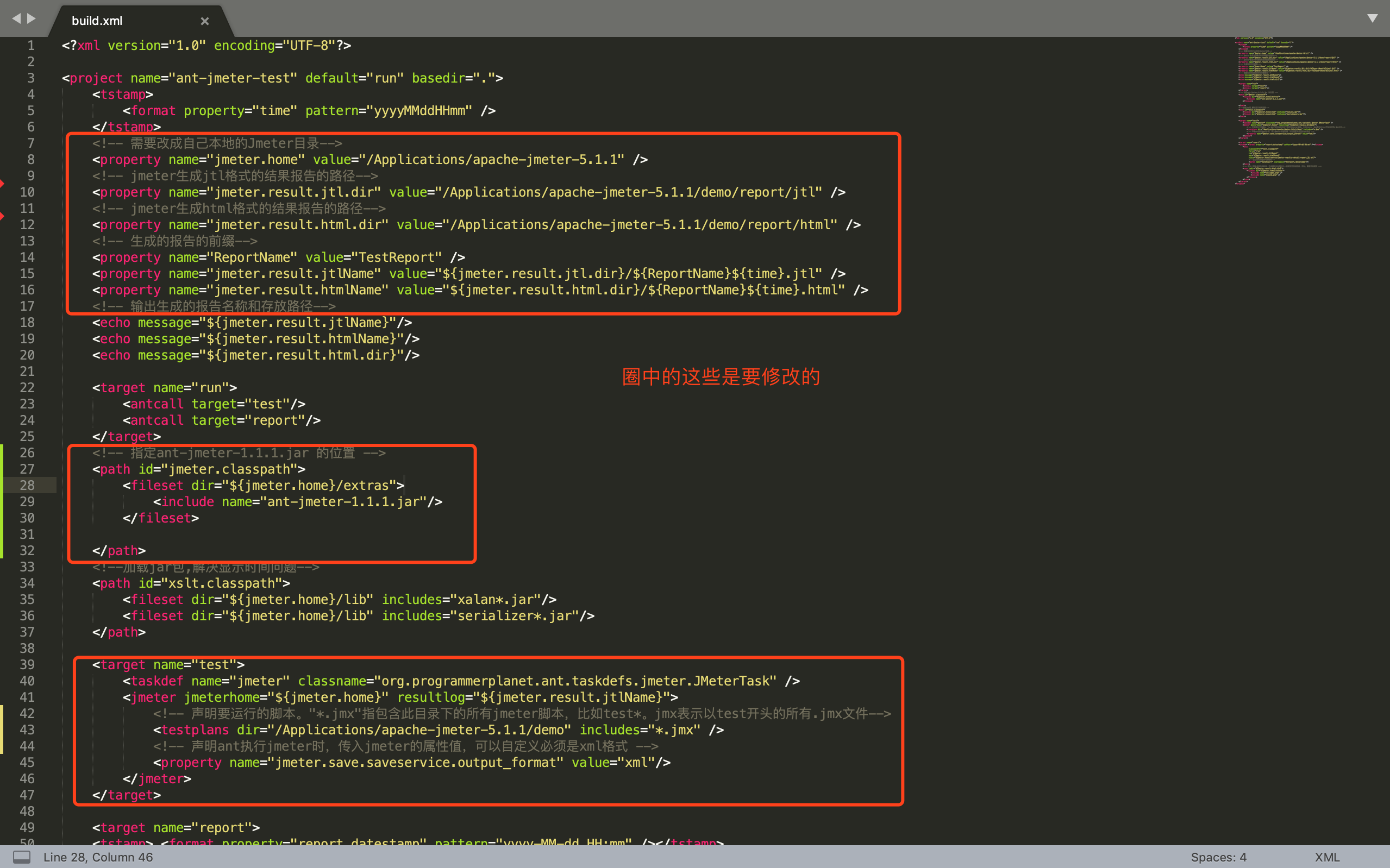The width and height of the screenshot is (1390, 868).
Task: Open the XML syntax selector
Action: coord(1327,857)
